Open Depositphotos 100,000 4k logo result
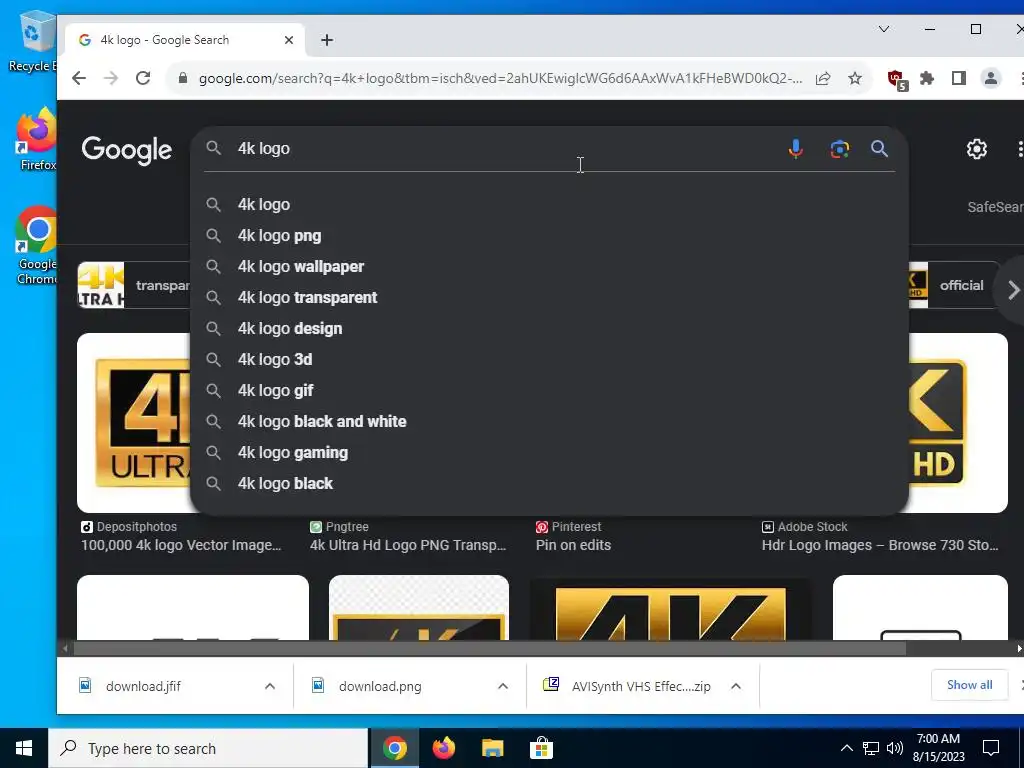This screenshot has height=768, width=1024. pyautogui.click(x=181, y=545)
